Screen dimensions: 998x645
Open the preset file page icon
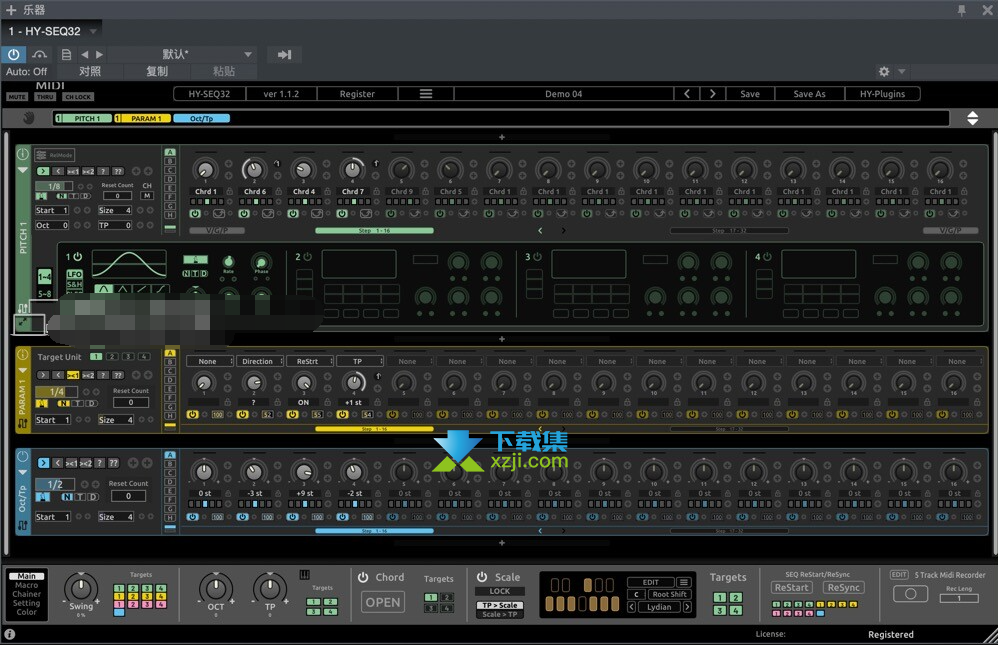[x=66, y=55]
